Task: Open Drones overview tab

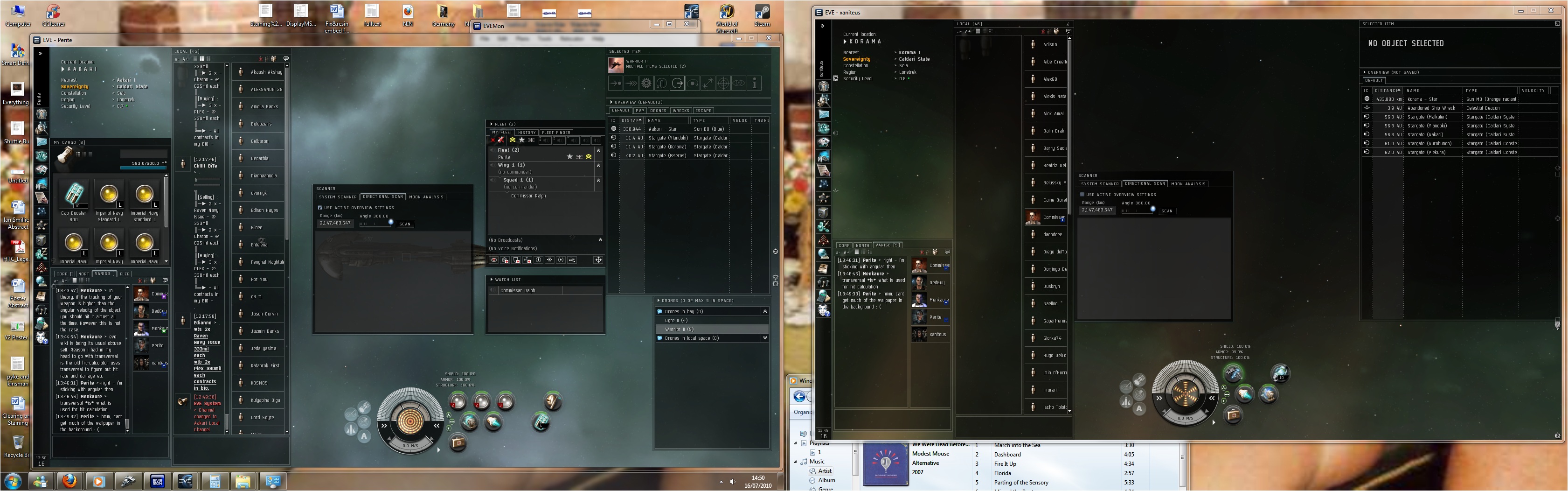Action: click(x=658, y=111)
